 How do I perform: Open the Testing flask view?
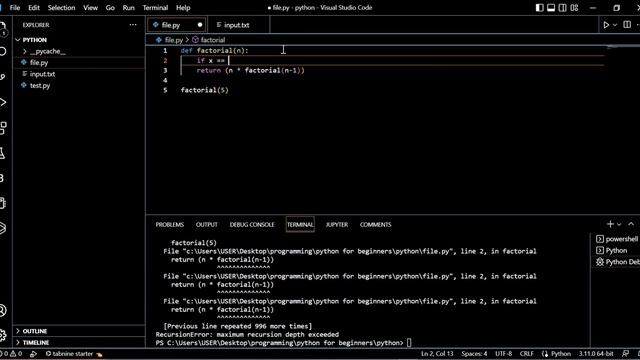pos(3,153)
